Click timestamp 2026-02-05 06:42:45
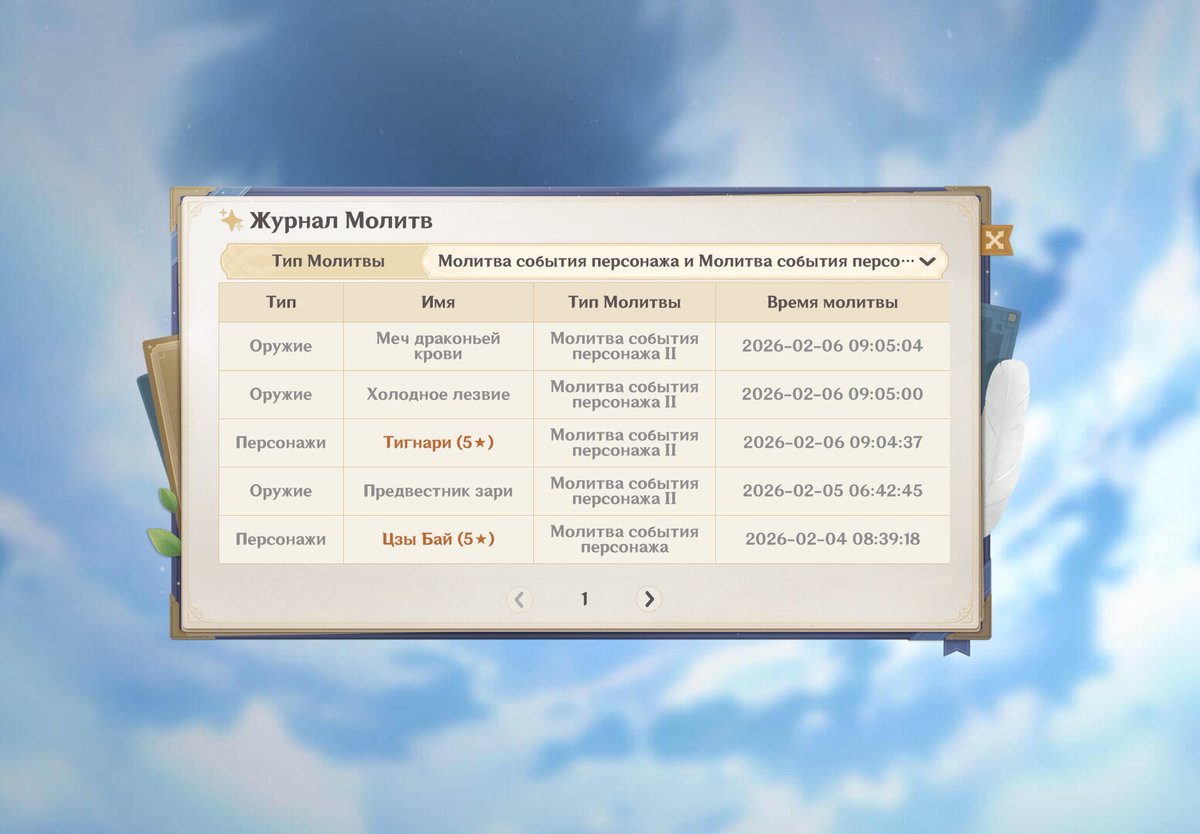The width and height of the screenshot is (1200, 834). [x=832, y=491]
